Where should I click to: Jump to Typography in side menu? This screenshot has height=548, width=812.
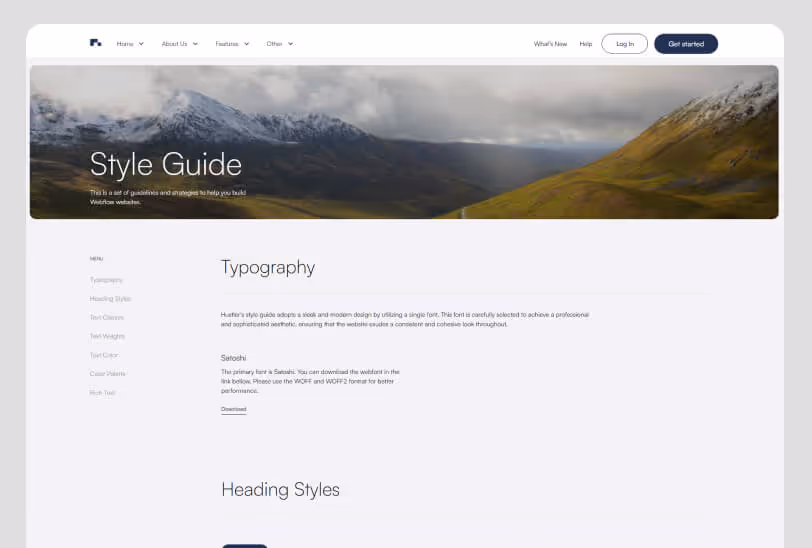coord(106,280)
